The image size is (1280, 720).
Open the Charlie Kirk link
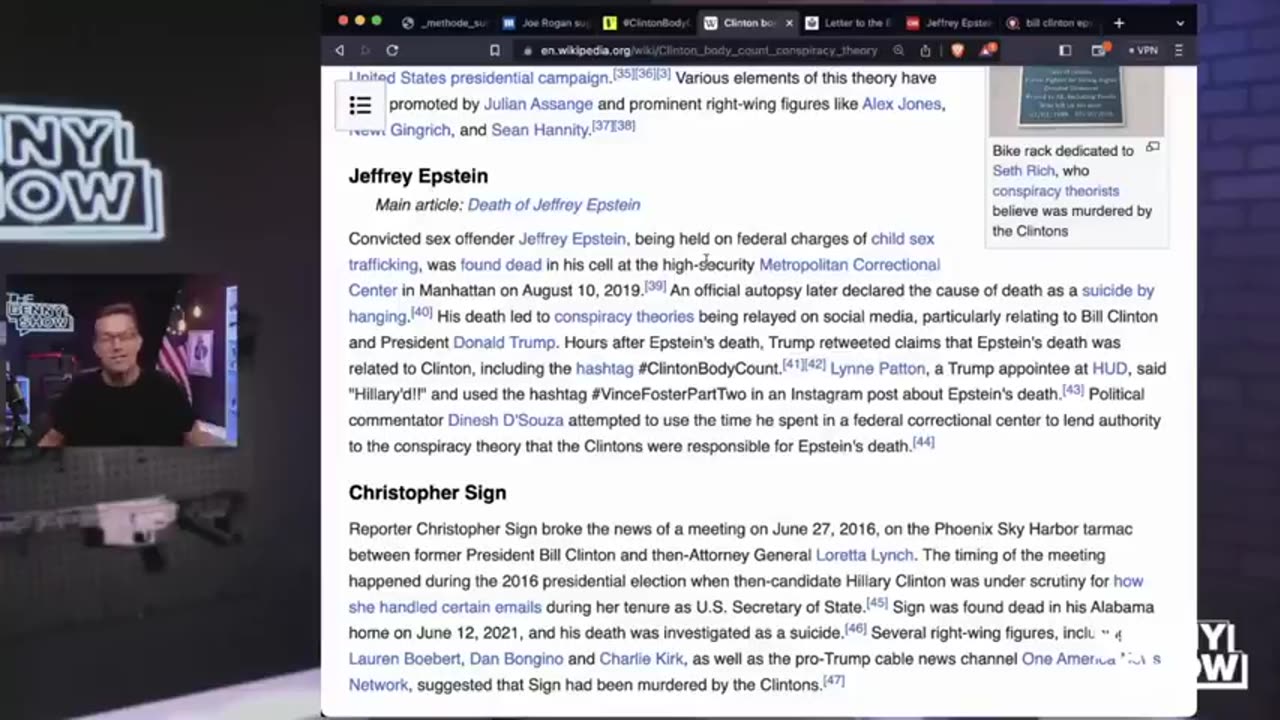(x=641, y=659)
